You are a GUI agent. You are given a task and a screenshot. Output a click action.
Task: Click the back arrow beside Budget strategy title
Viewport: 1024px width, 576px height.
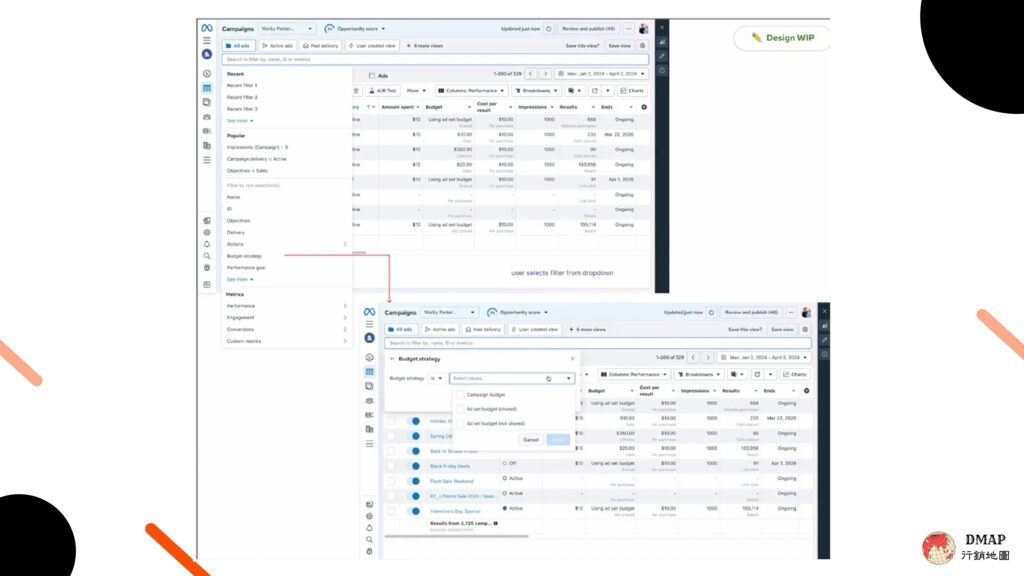392,359
